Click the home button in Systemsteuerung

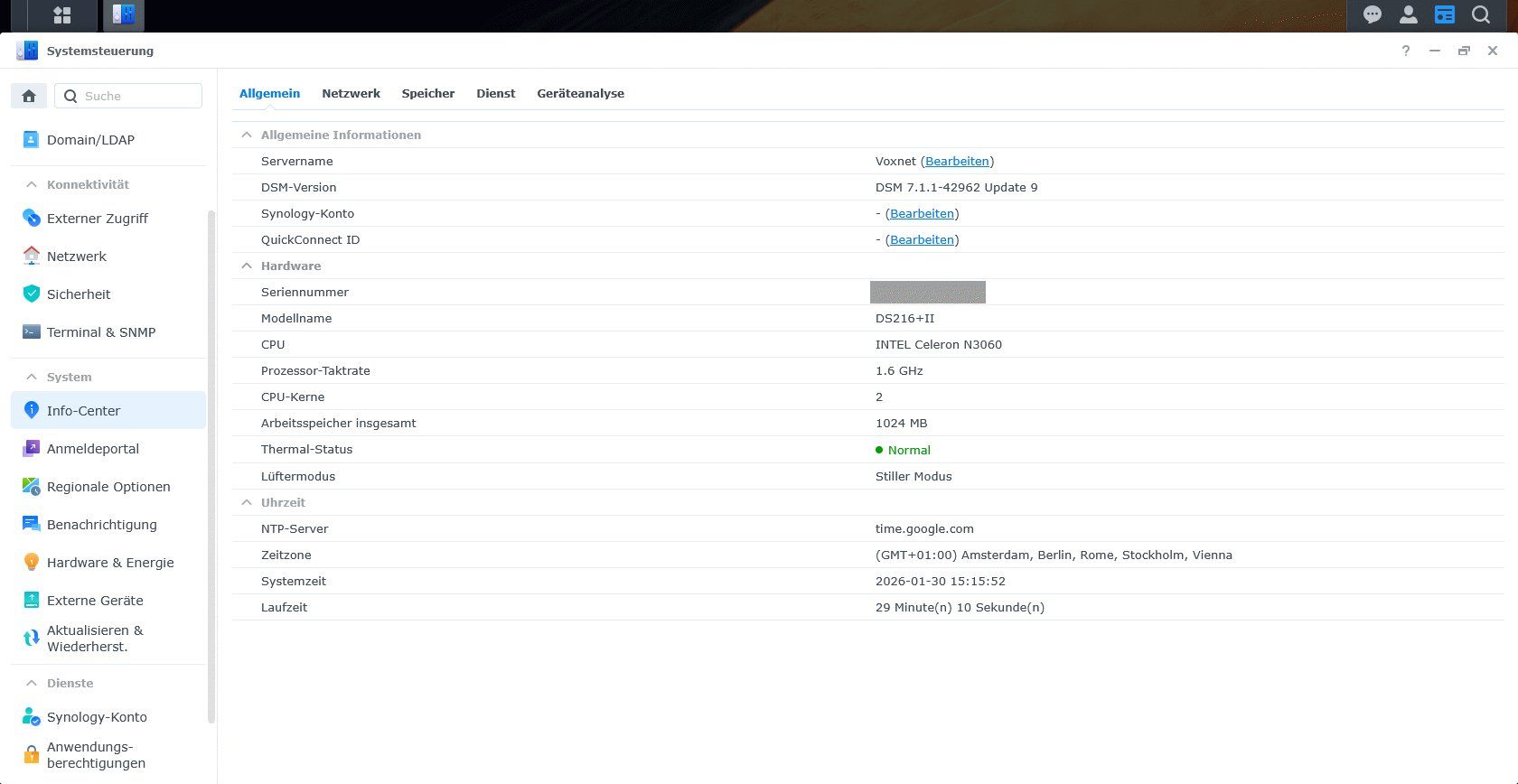[x=29, y=96]
